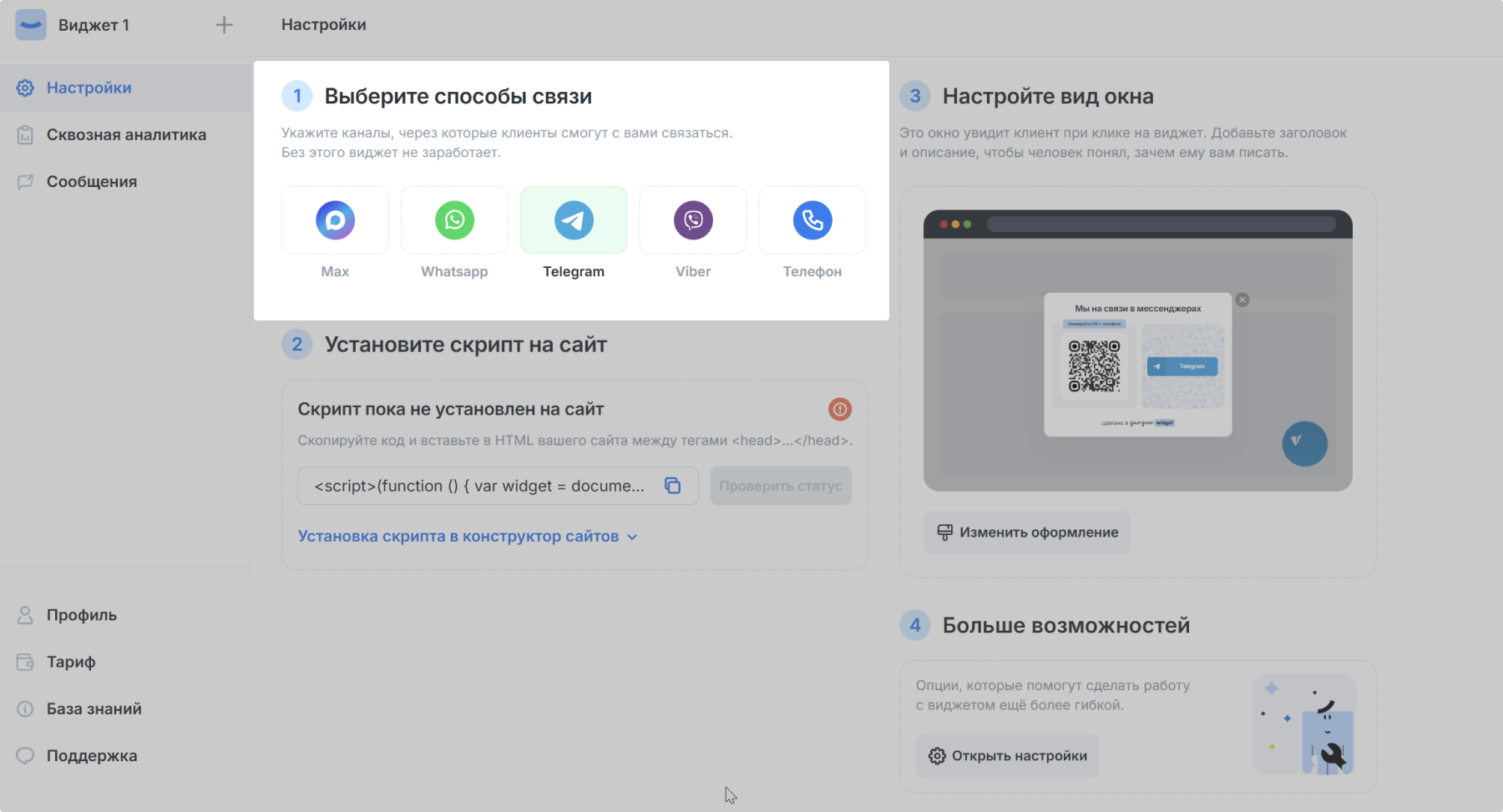
Task: Open Поддержка from the sidebar
Action: pos(92,755)
